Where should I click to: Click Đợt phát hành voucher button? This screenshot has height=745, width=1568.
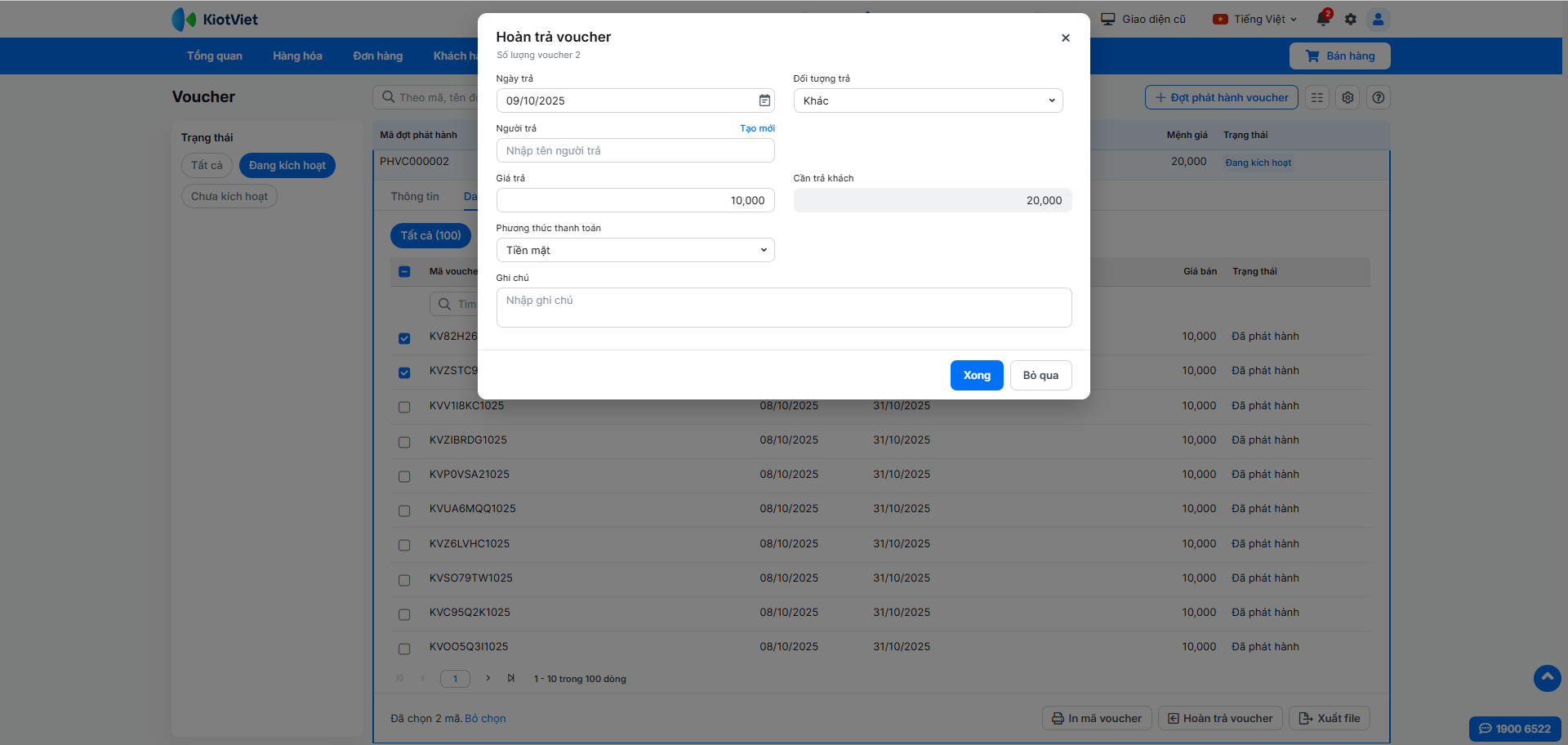coord(1222,97)
